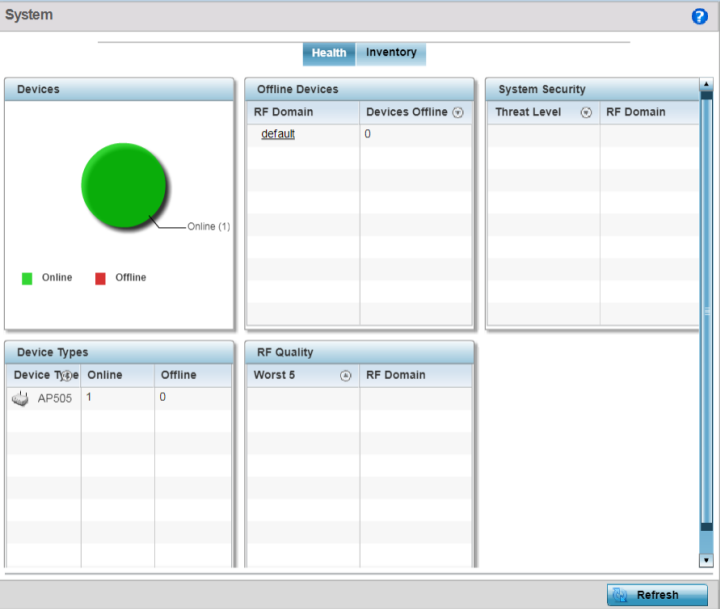Click the Devices Offline value 0 for default
The image size is (720, 609).
[x=367, y=134]
